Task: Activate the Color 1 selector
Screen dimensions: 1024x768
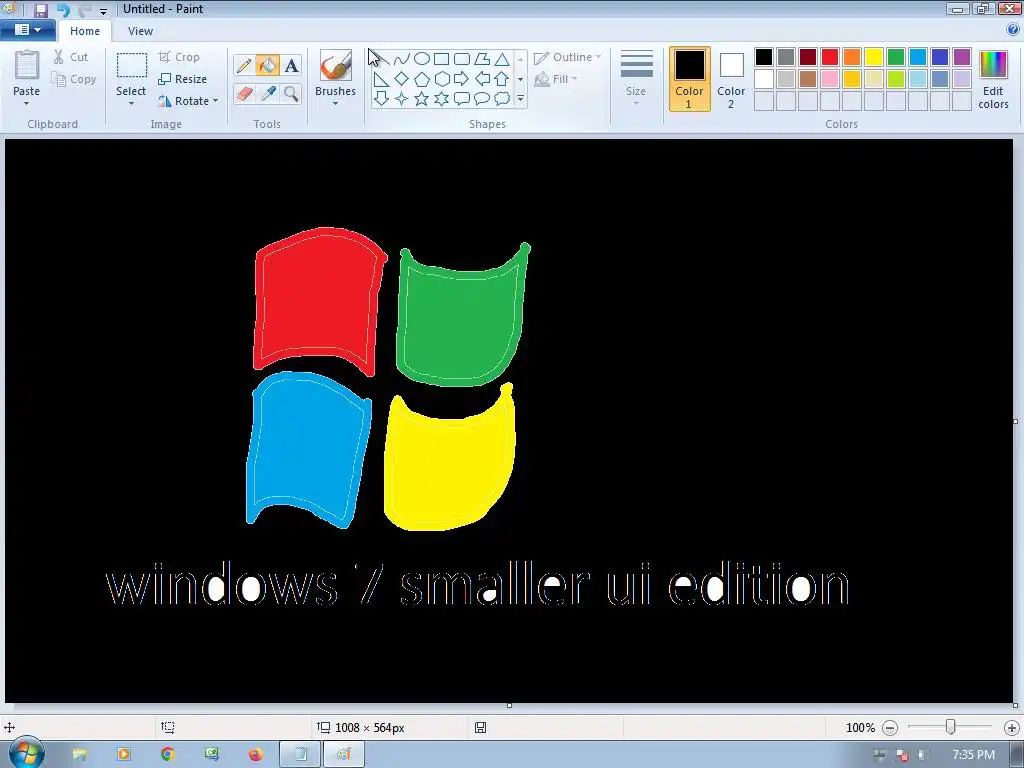Action: click(x=690, y=79)
